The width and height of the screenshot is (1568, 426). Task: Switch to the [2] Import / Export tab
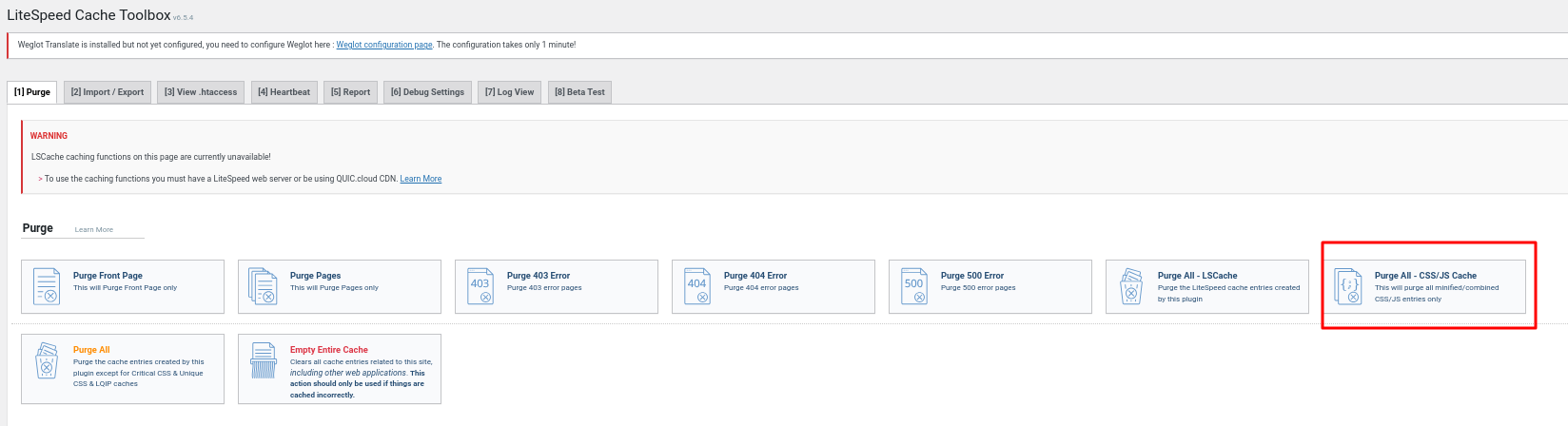coord(108,92)
